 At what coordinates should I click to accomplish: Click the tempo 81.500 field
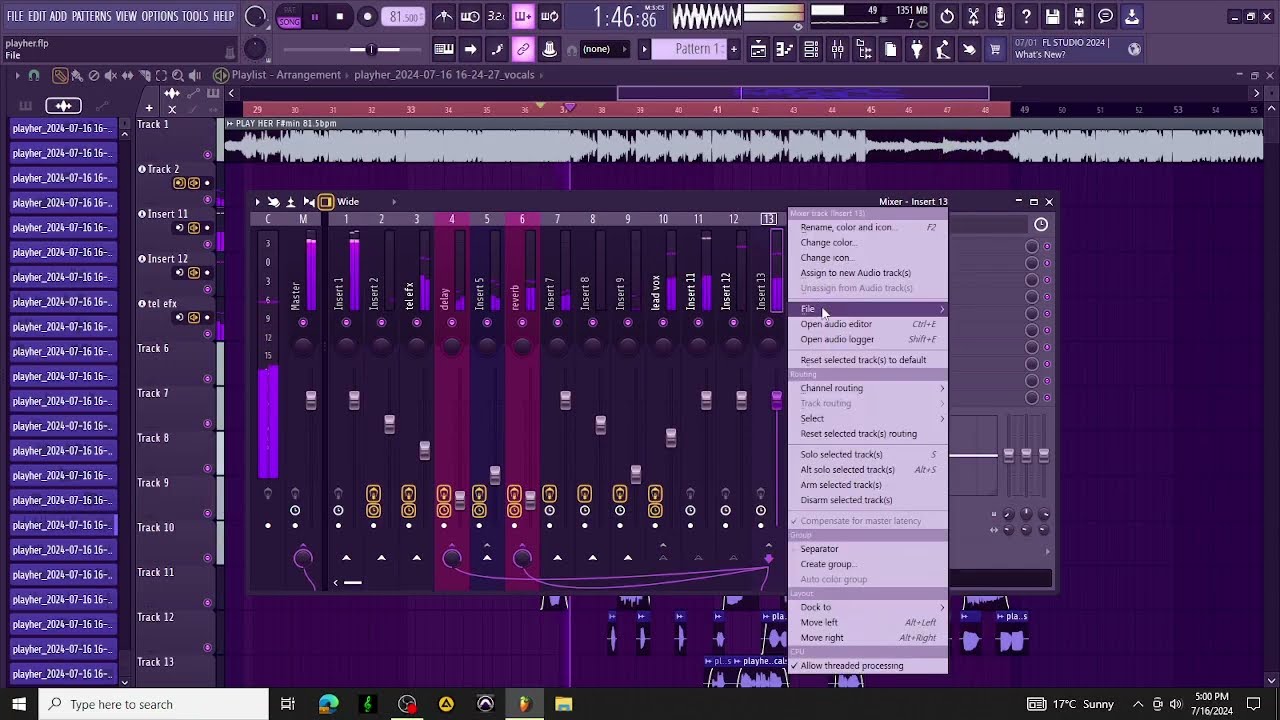(404, 16)
